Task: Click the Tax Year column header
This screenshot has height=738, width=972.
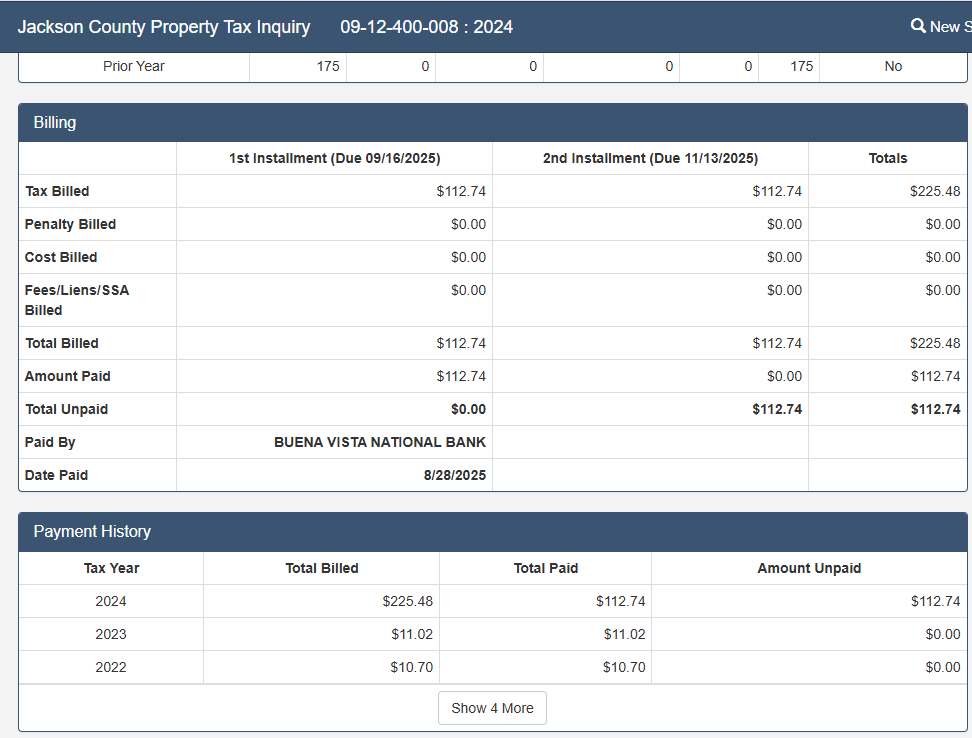Action: (111, 568)
